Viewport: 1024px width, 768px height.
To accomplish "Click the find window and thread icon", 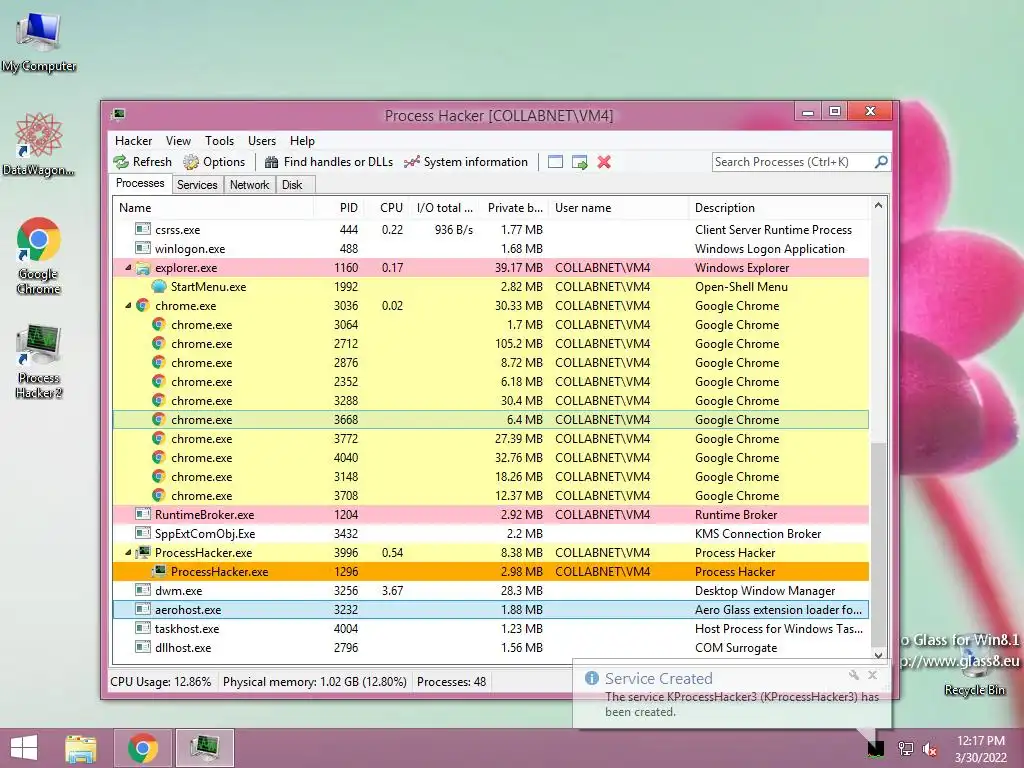I will [x=579, y=162].
